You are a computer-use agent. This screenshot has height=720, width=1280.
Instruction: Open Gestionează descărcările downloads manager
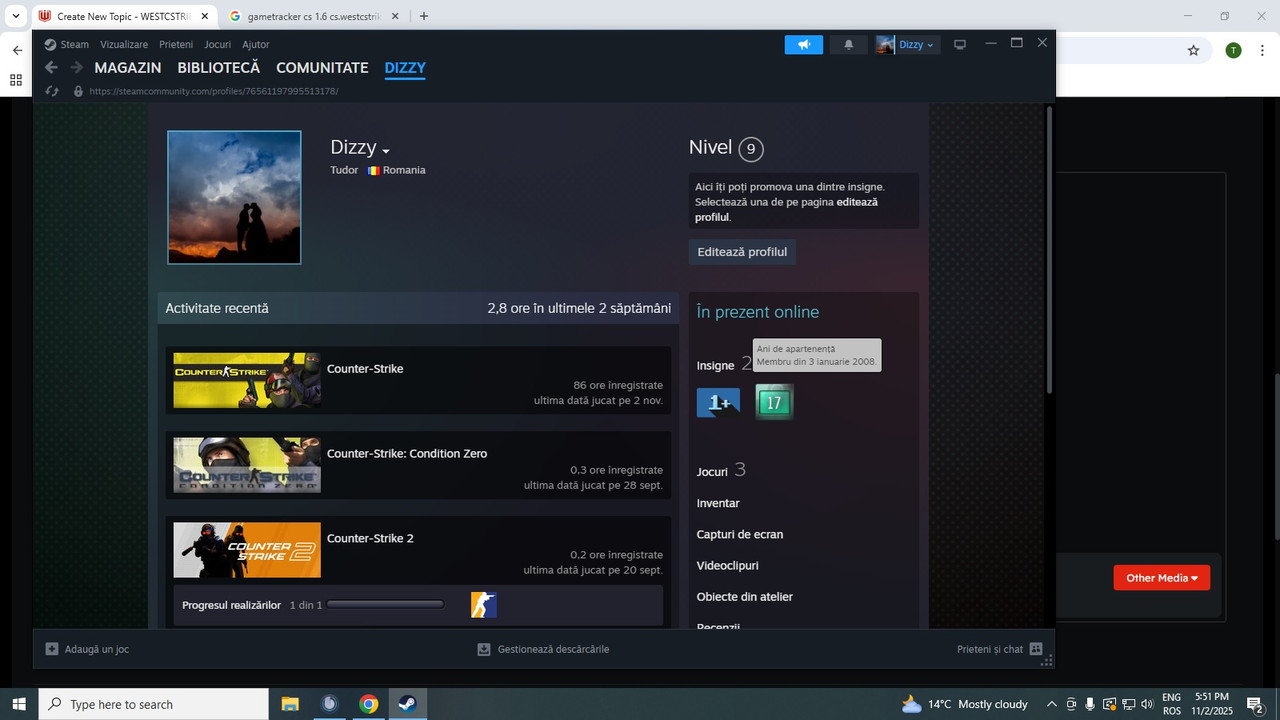click(543, 649)
